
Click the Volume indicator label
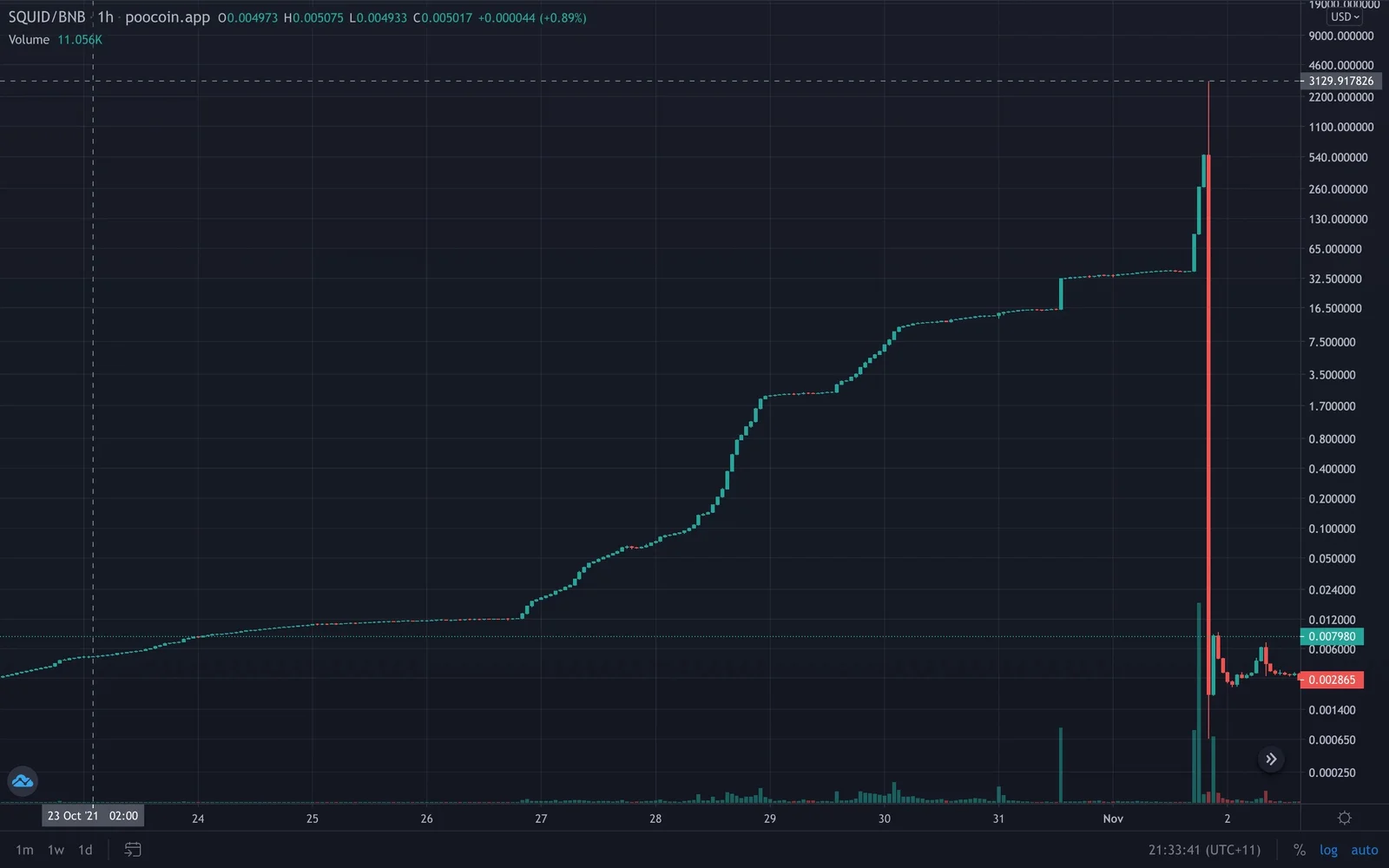click(29, 40)
